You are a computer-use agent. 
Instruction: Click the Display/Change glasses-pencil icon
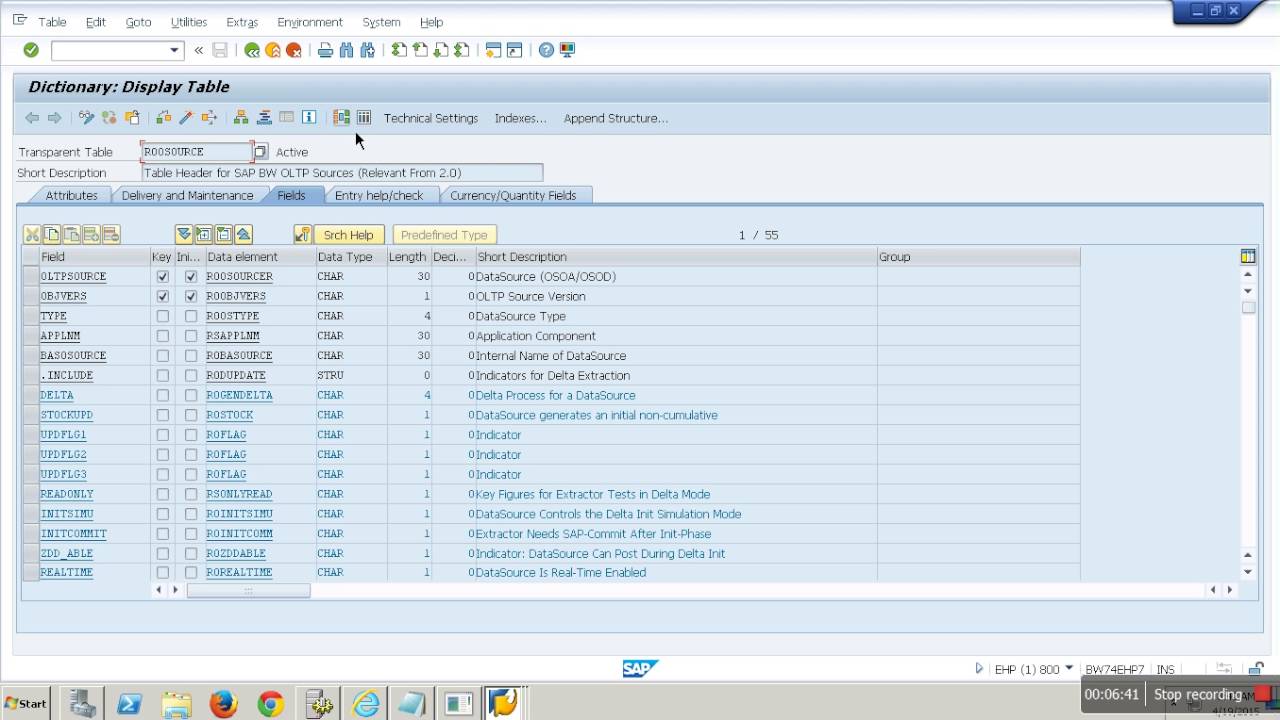coord(87,118)
